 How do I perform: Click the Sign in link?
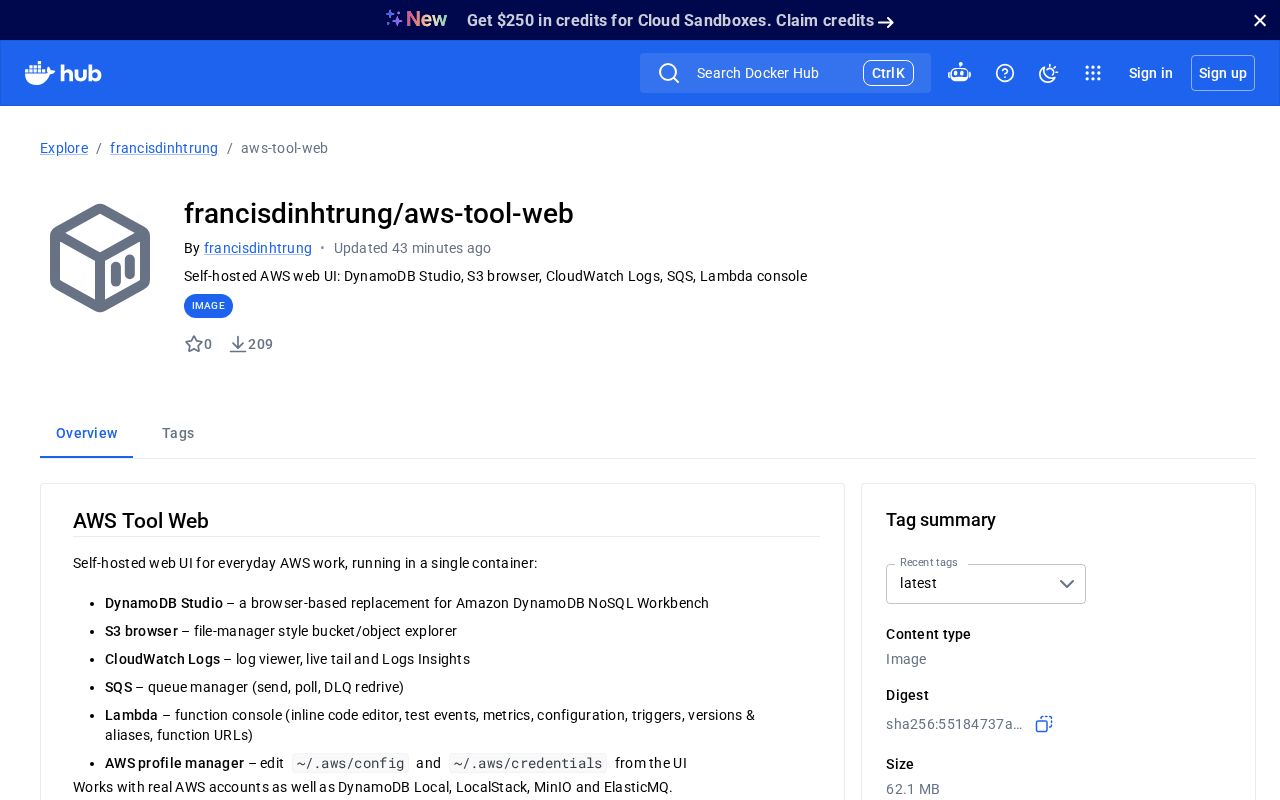click(1151, 73)
